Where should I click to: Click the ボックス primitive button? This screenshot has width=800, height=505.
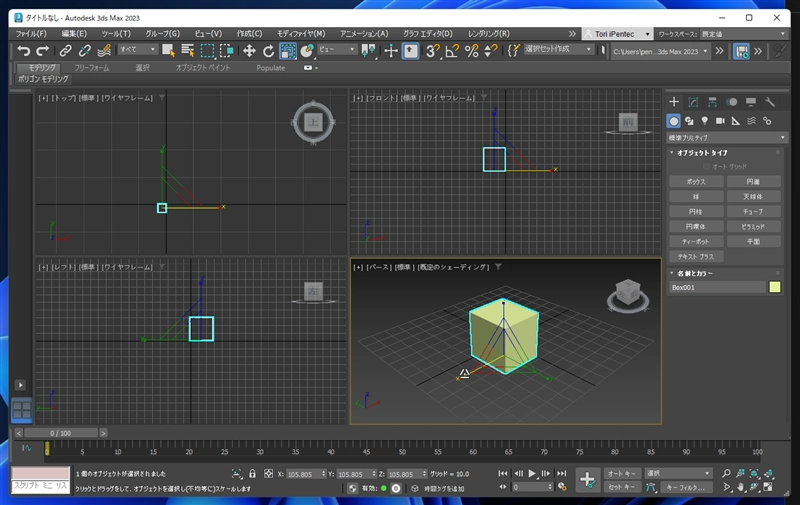click(x=696, y=182)
